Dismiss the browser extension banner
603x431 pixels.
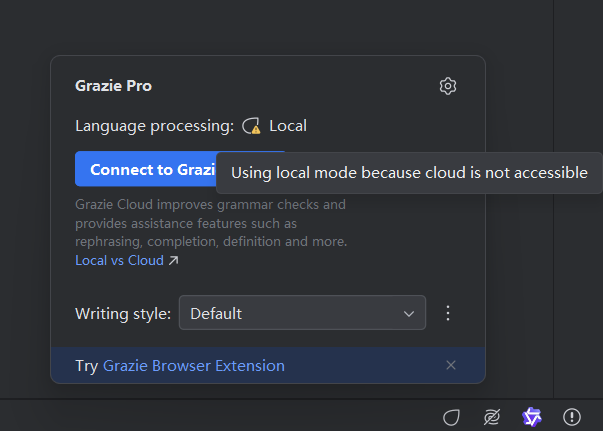pos(451,365)
